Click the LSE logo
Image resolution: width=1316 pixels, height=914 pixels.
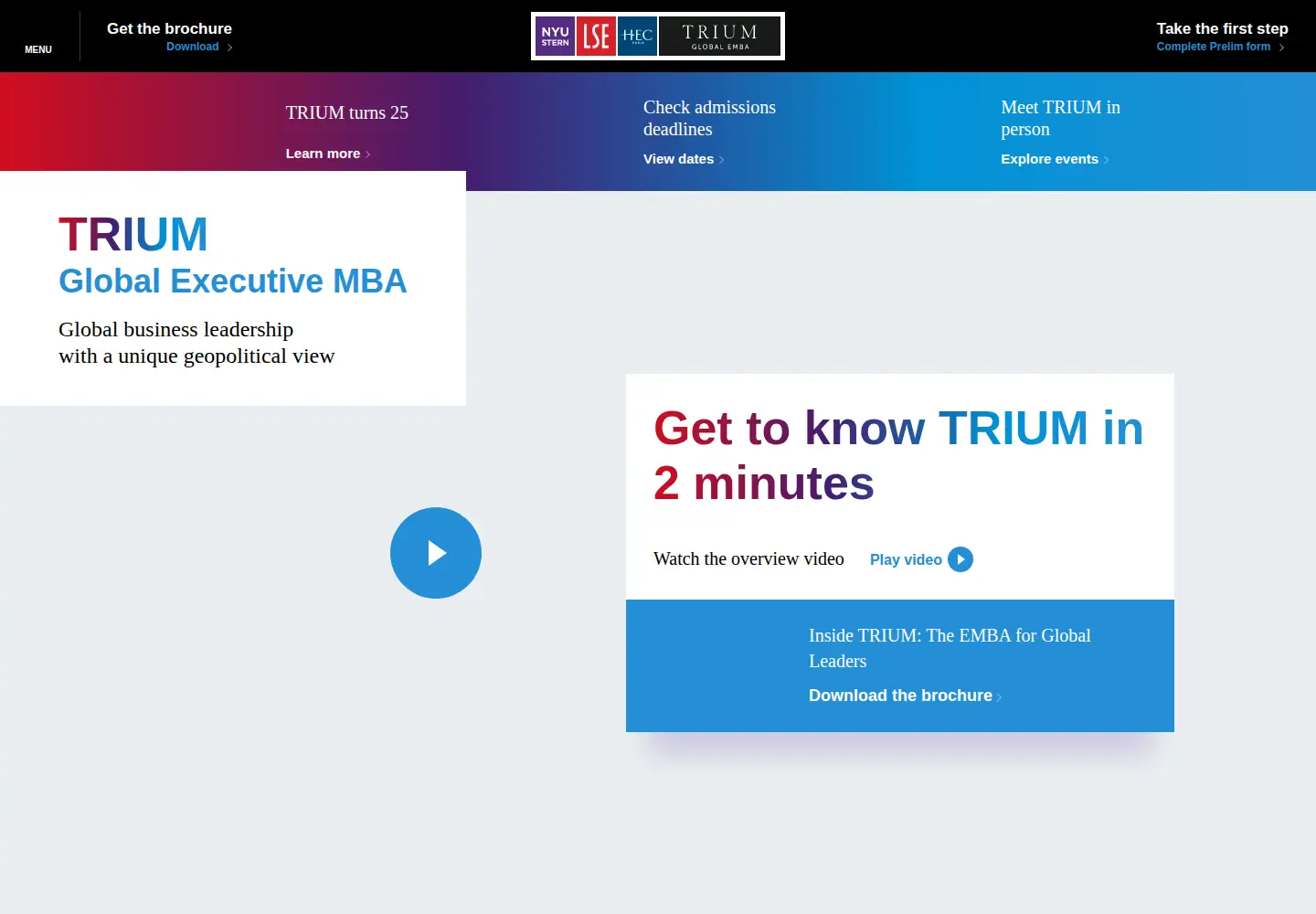(596, 37)
